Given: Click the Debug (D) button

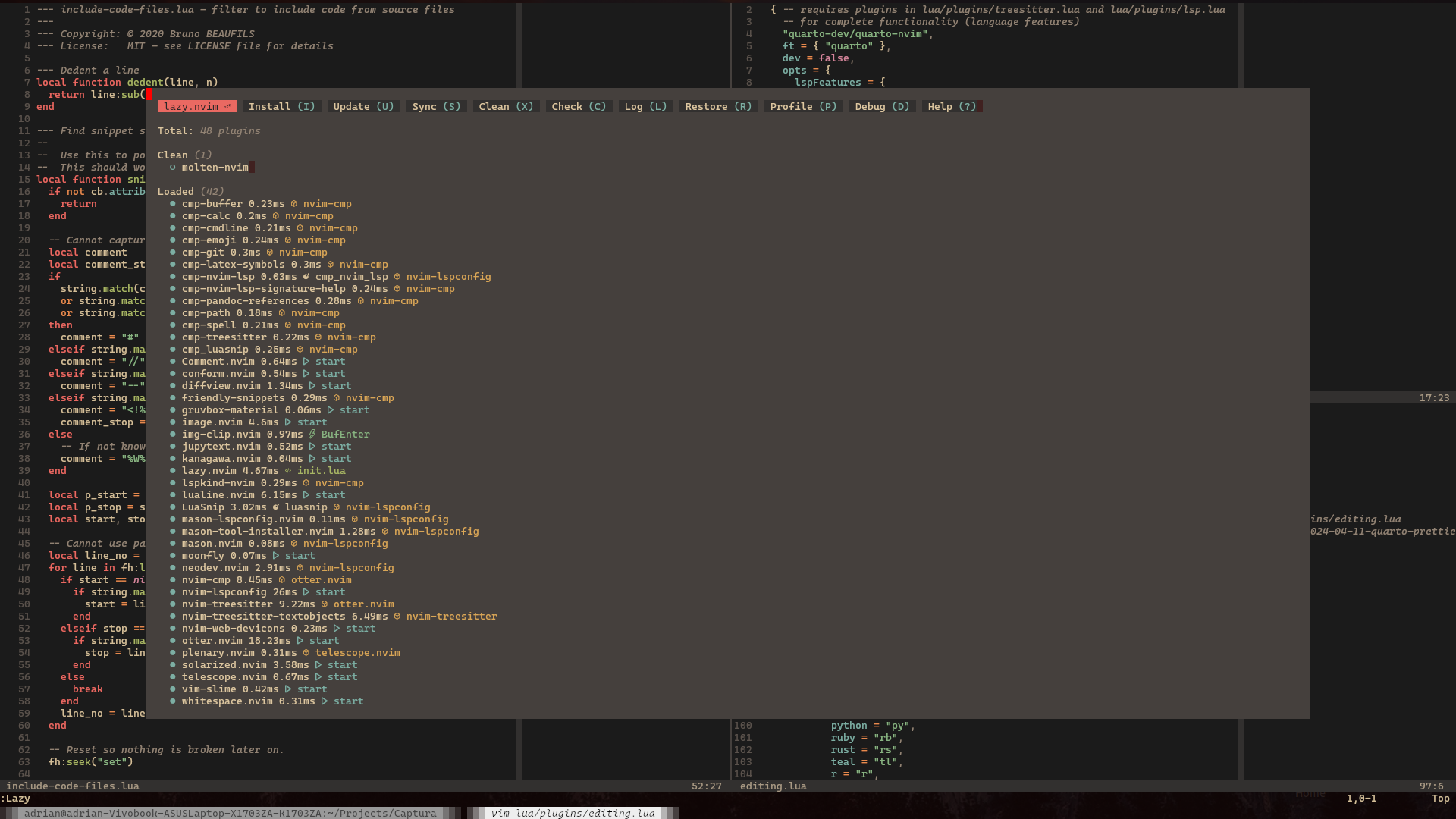Looking at the screenshot, I should [x=883, y=107].
